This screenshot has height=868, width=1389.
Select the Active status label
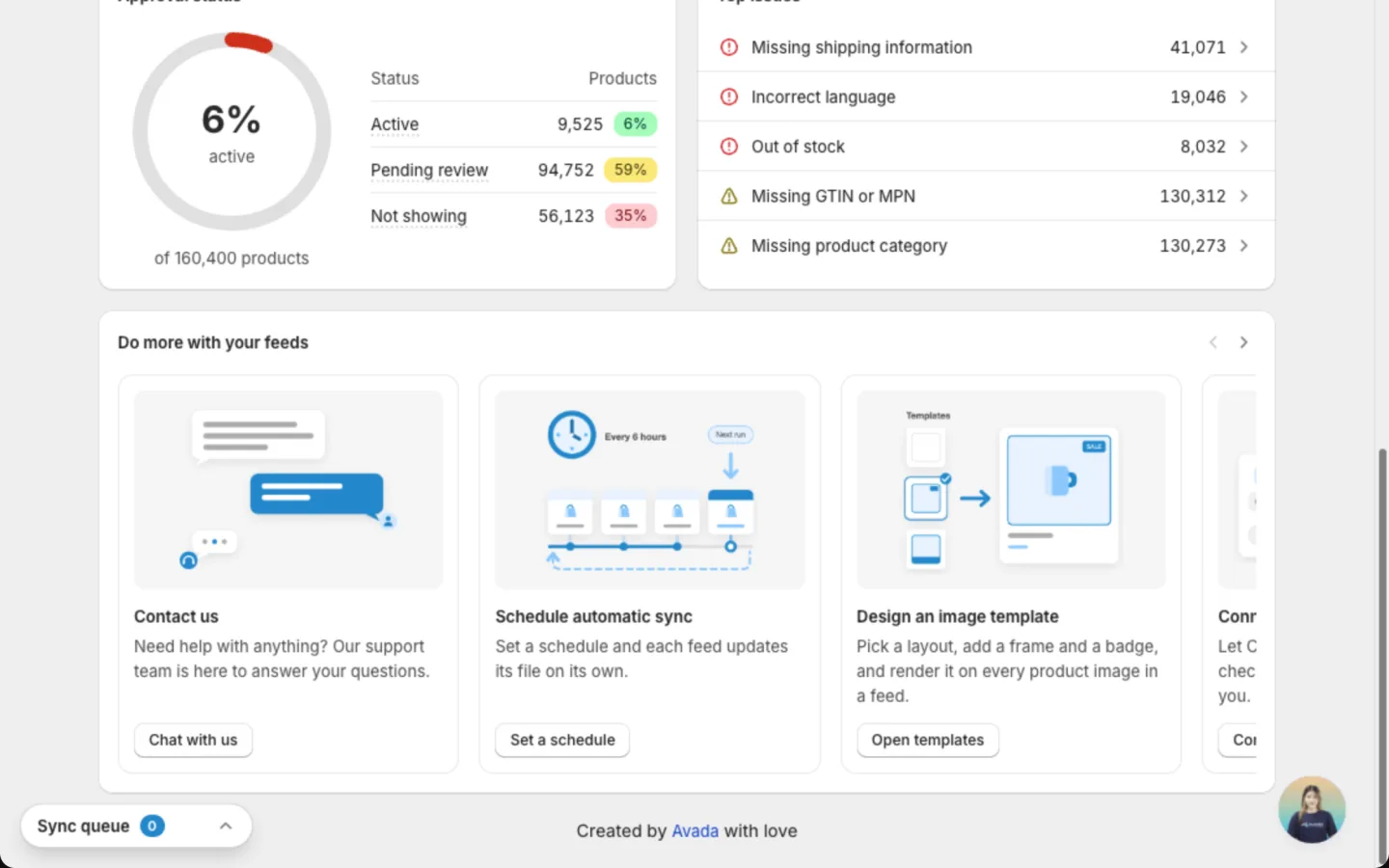pyautogui.click(x=395, y=124)
